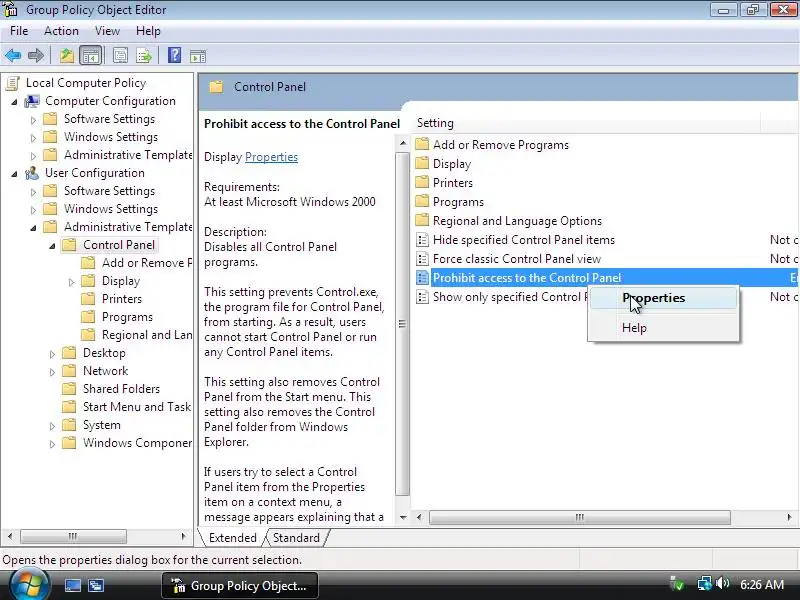Click the 6:26 AM taskbar clock
Image resolution: width=800 pixels, height=600 pixels.
coord(762,584)
